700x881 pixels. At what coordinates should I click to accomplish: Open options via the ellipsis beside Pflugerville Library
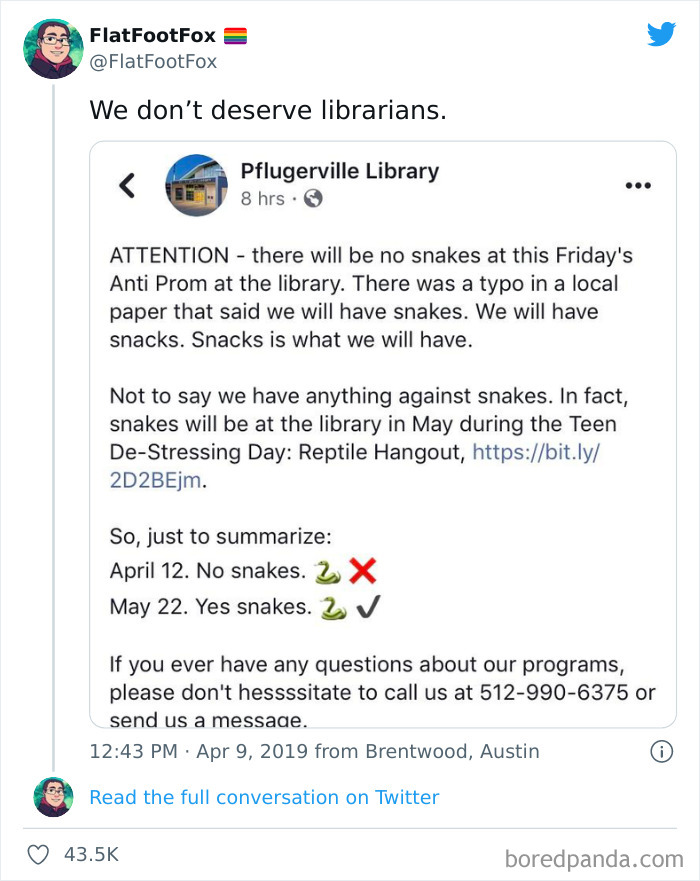pyautogui.click(x=638, y=183)
